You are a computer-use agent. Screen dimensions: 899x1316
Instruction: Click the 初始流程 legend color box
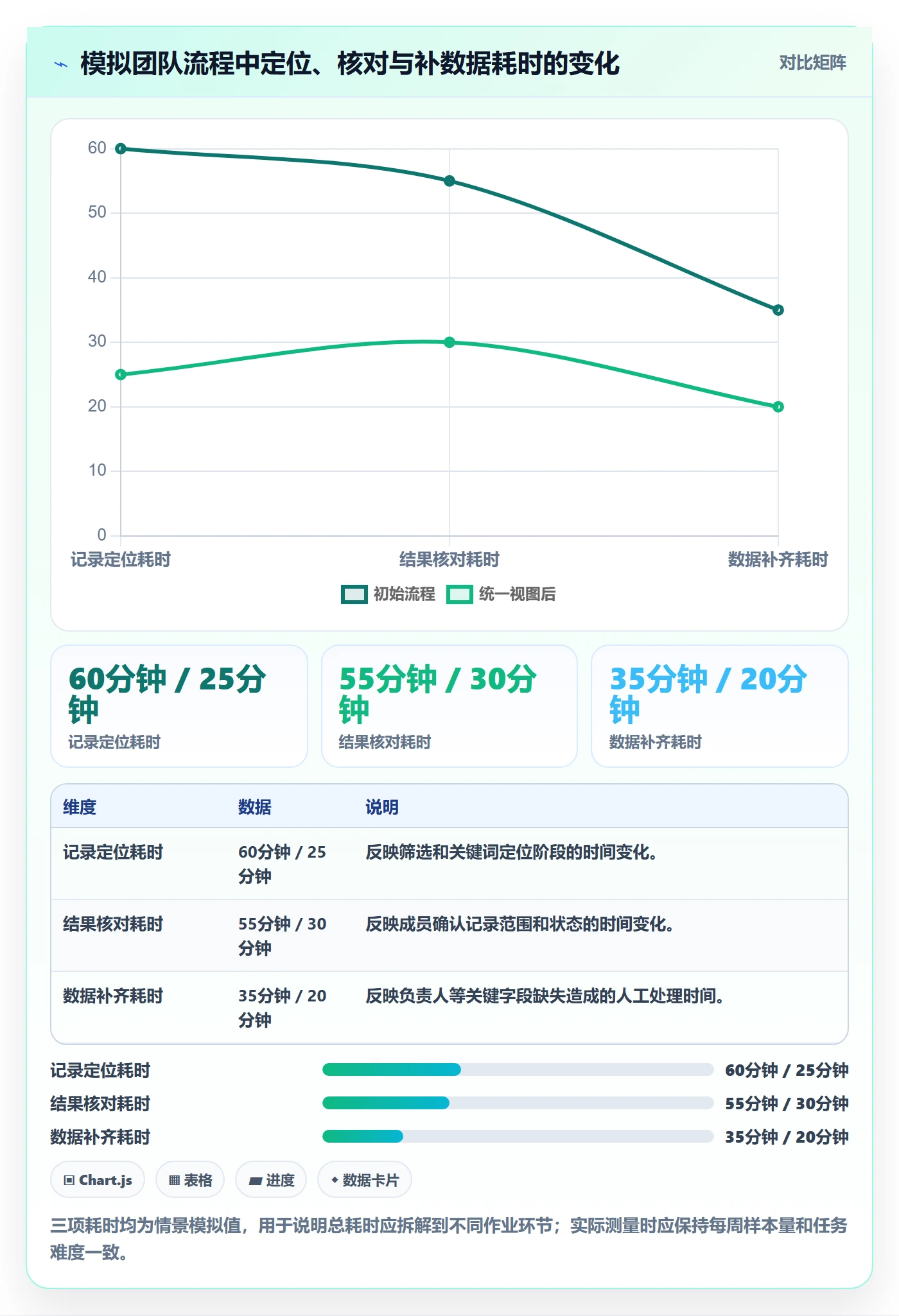coord(354,594)
